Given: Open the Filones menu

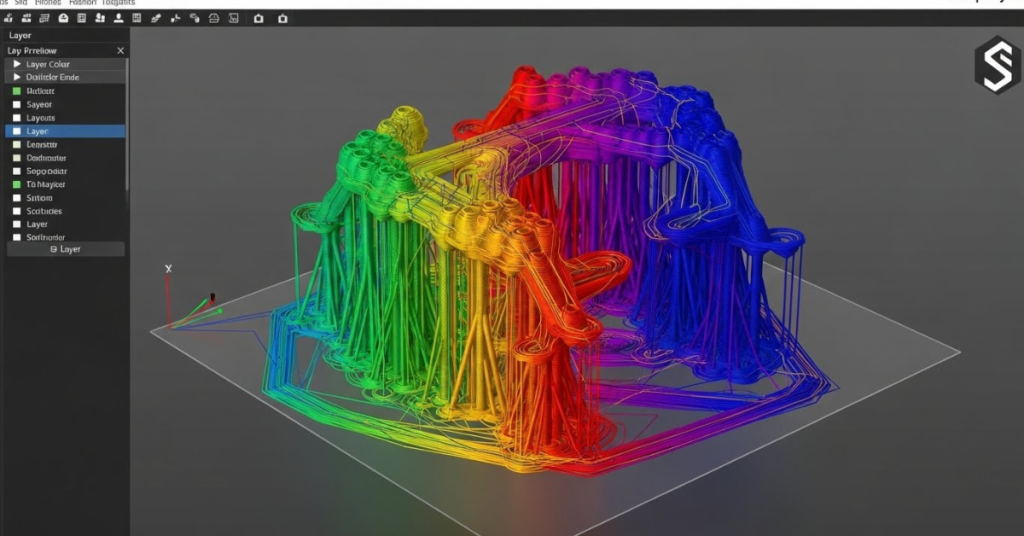Looking at the screenshot, I should 48,3.
